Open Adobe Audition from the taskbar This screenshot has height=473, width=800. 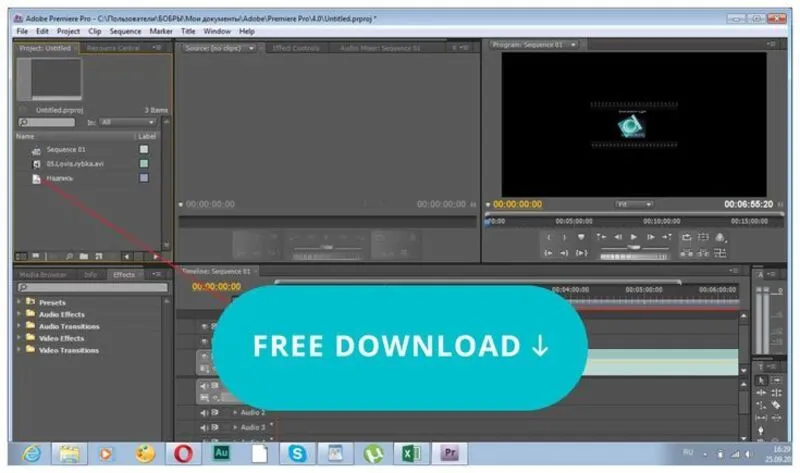(x=221, y=453)
